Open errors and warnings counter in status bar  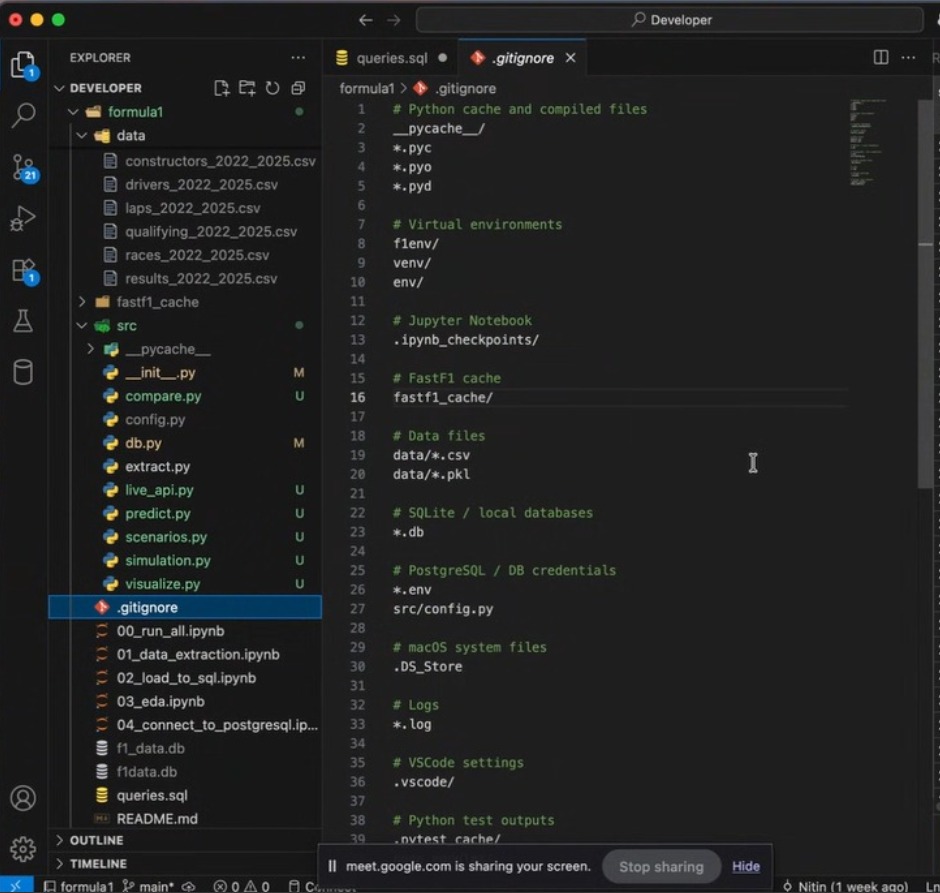coord(242,886)
